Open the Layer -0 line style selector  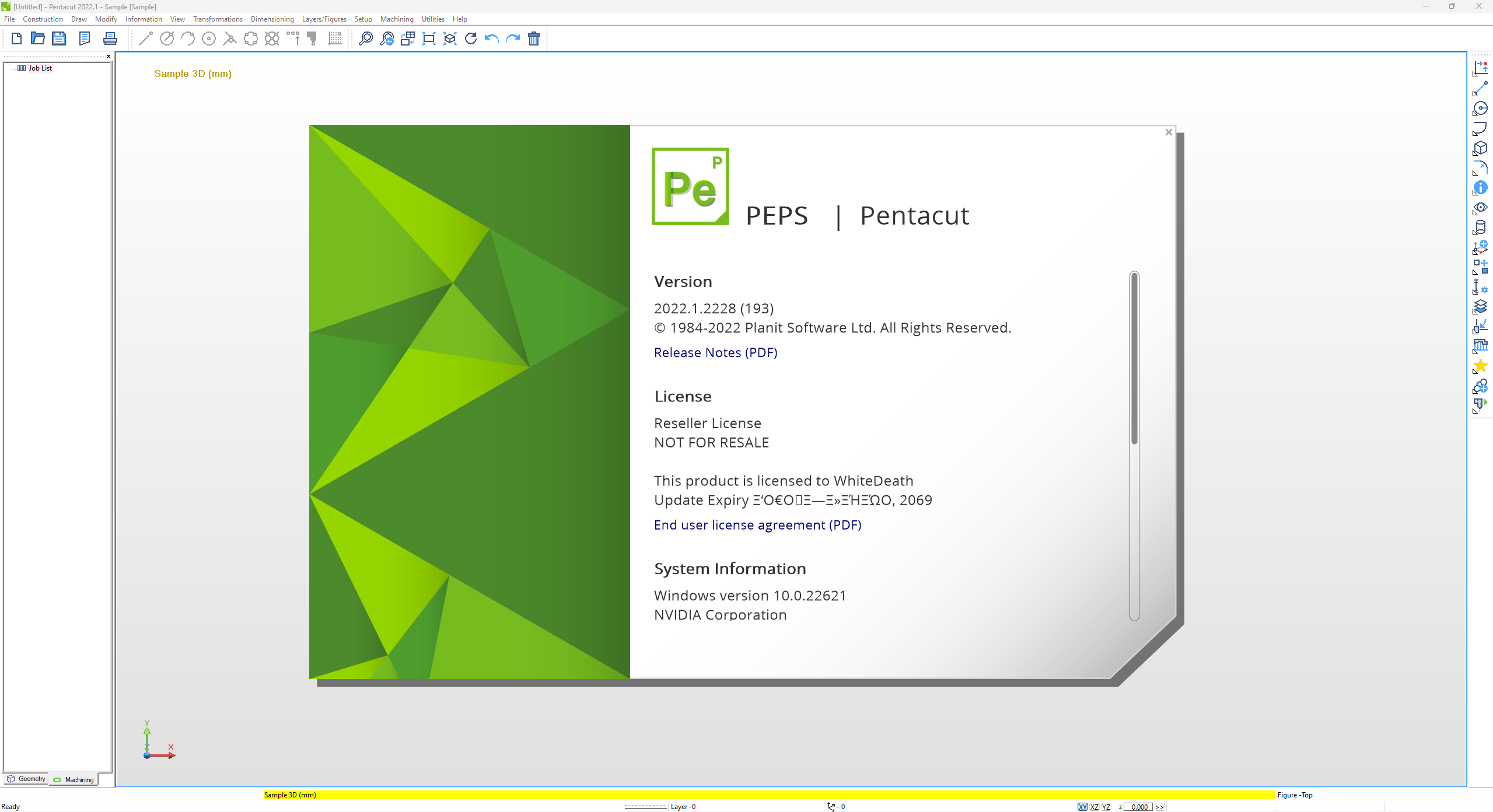pos(645,807)
